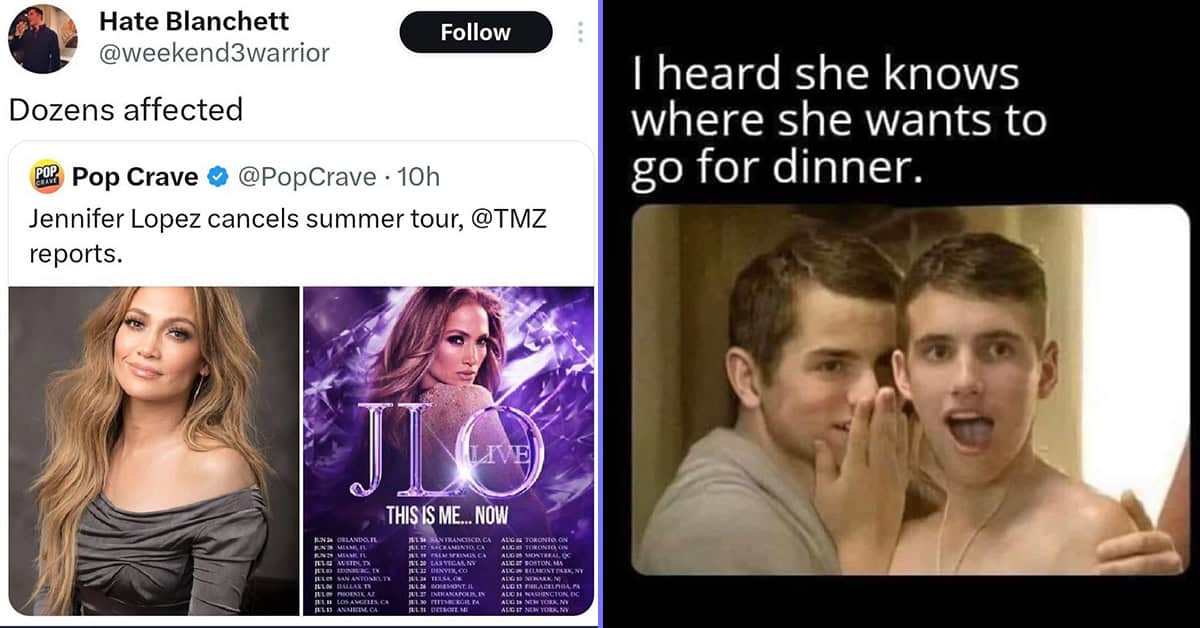Image resolution: width=1200 pixels, height=628 pixels.
Task: Open the blonde woman portrait photo
Action: click(154, 451)
